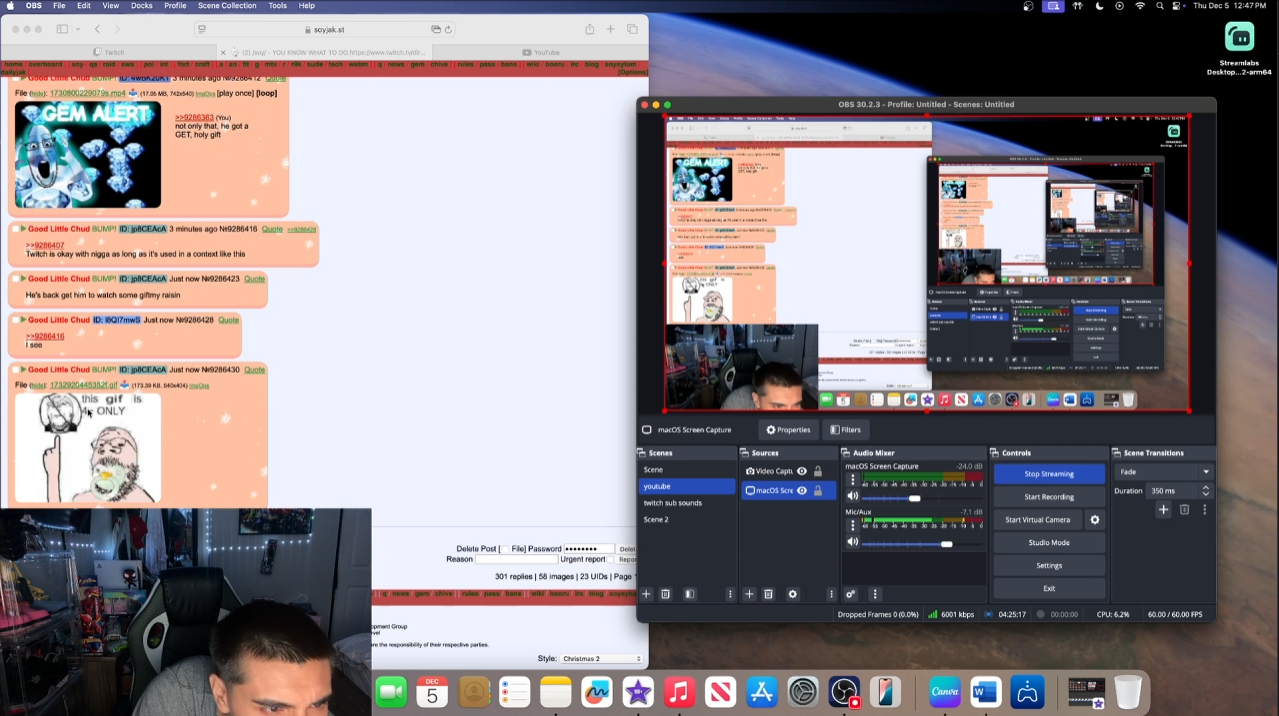Screen dimensions: 1279x716
Task: Open macOS Screen Capture audio options menu
Action: [853, 480]
